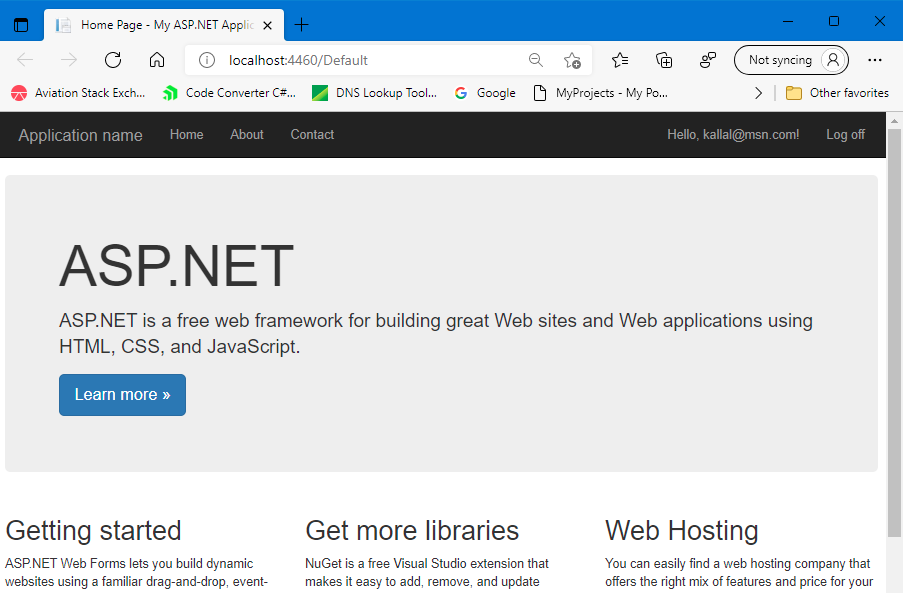This screenshot has width=903, height=593.
Task: Click the Web Hosting heading
Action: pyautogui.click(x=682, y=531)
